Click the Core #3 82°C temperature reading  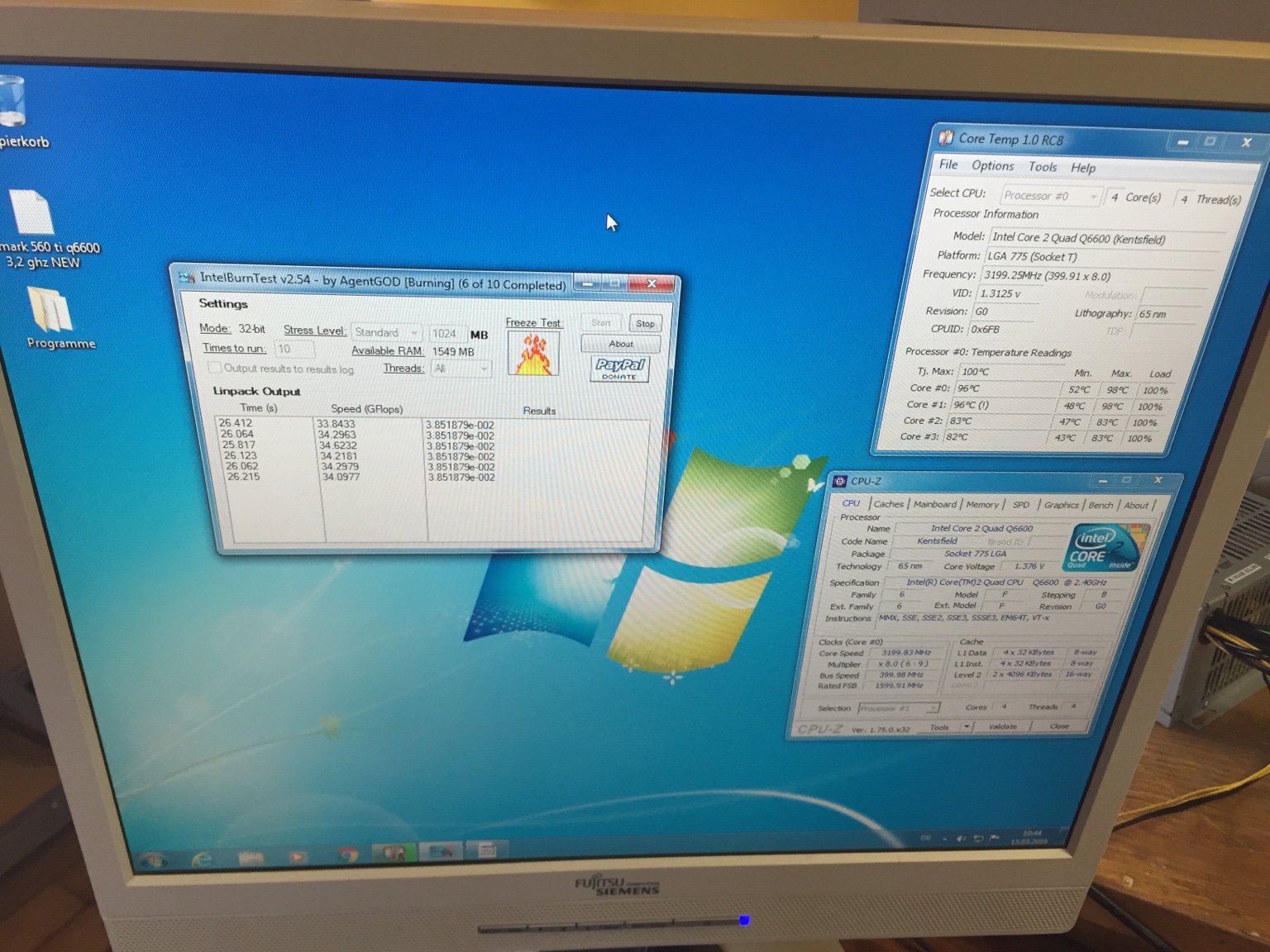point(957,436)
